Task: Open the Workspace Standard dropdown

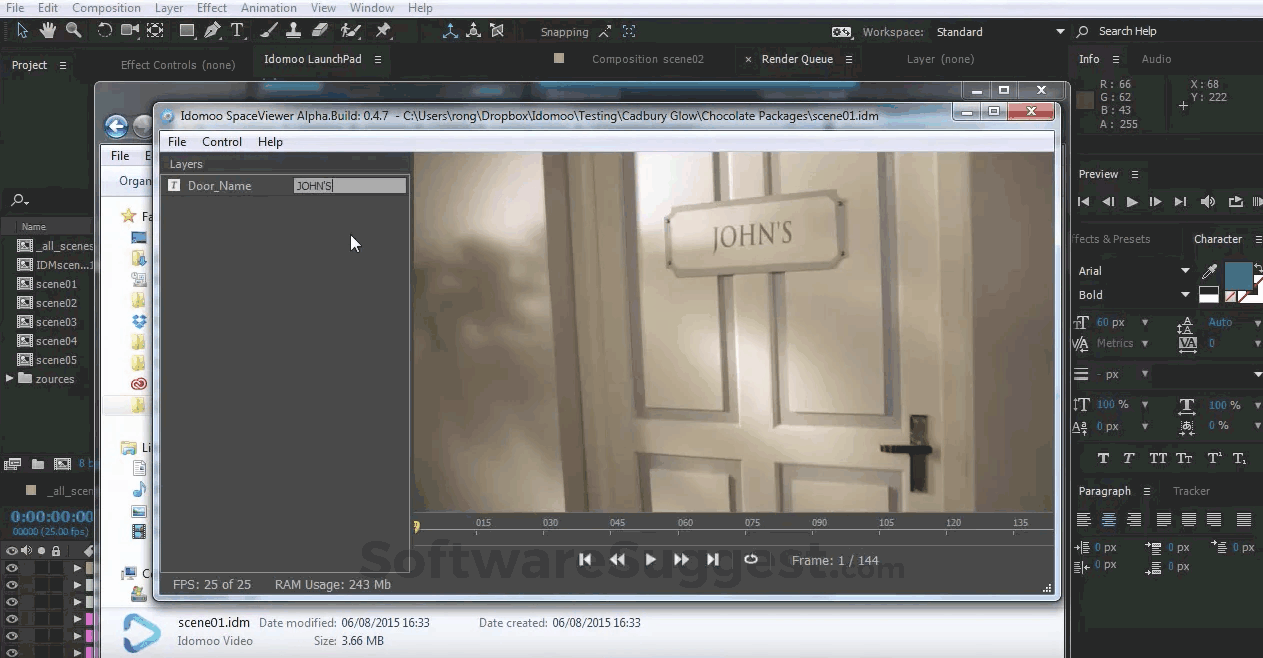Action: coord(1000,31)
